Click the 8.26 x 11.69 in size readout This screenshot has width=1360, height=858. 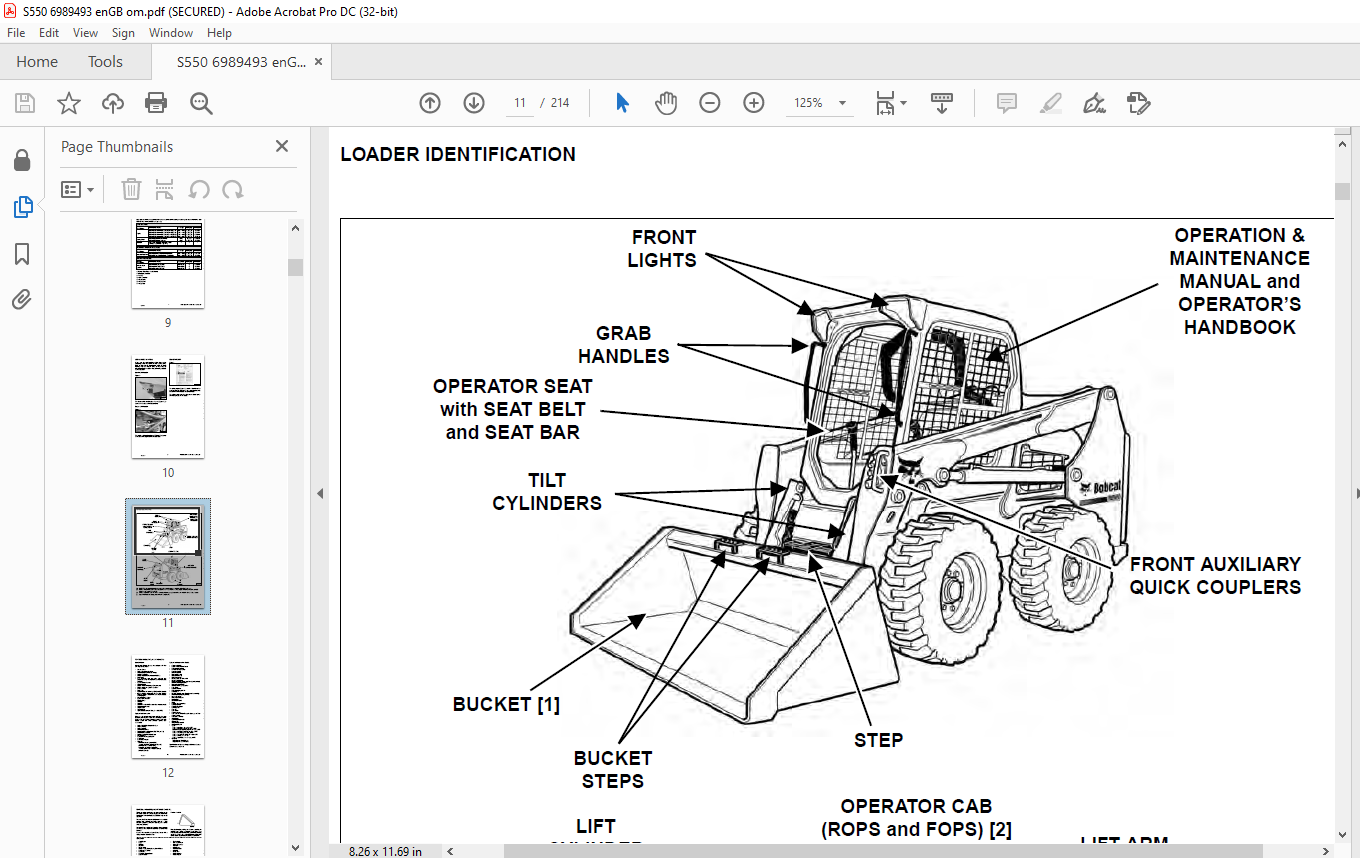(385, 851)
